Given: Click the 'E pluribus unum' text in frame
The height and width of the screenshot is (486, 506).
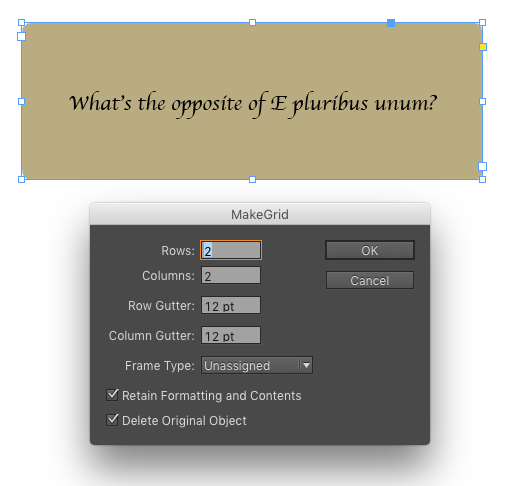Looking at the screenshot, I should (x=353, y=103).
